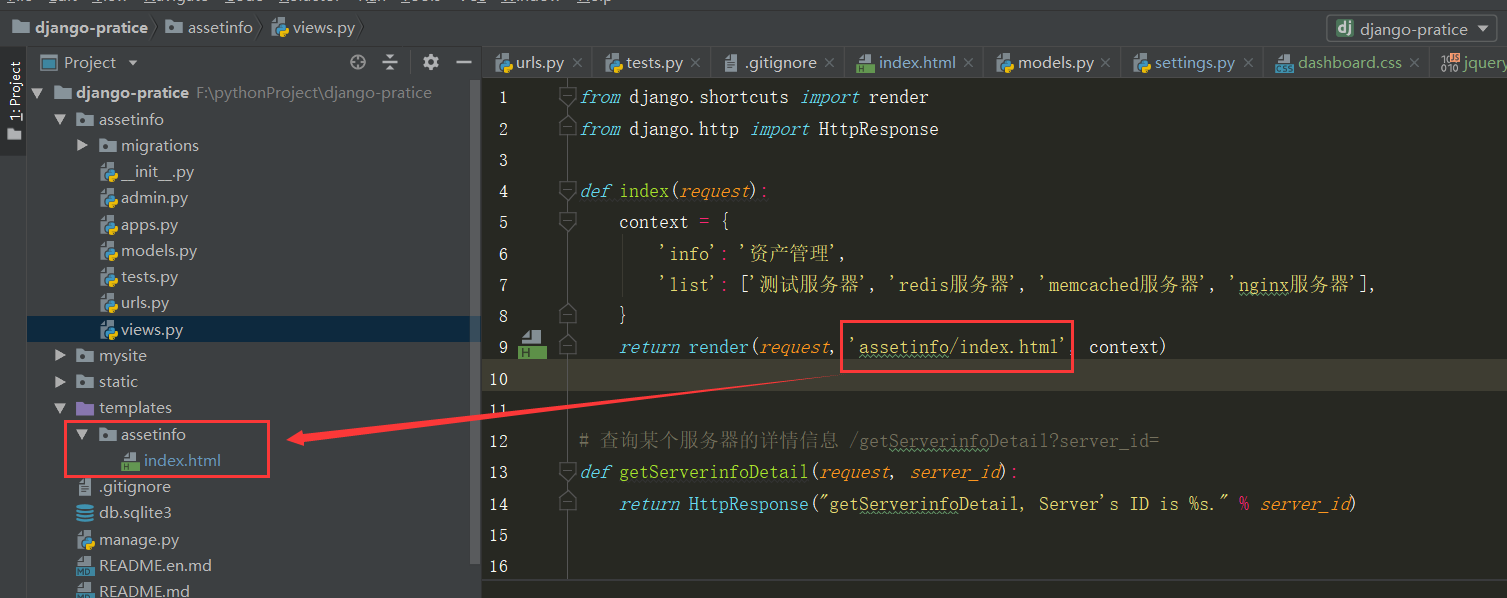This screenshot has height=598, width=1507.
Task: Fold the context dictionary at line 5
Action: tap(567, 221)
